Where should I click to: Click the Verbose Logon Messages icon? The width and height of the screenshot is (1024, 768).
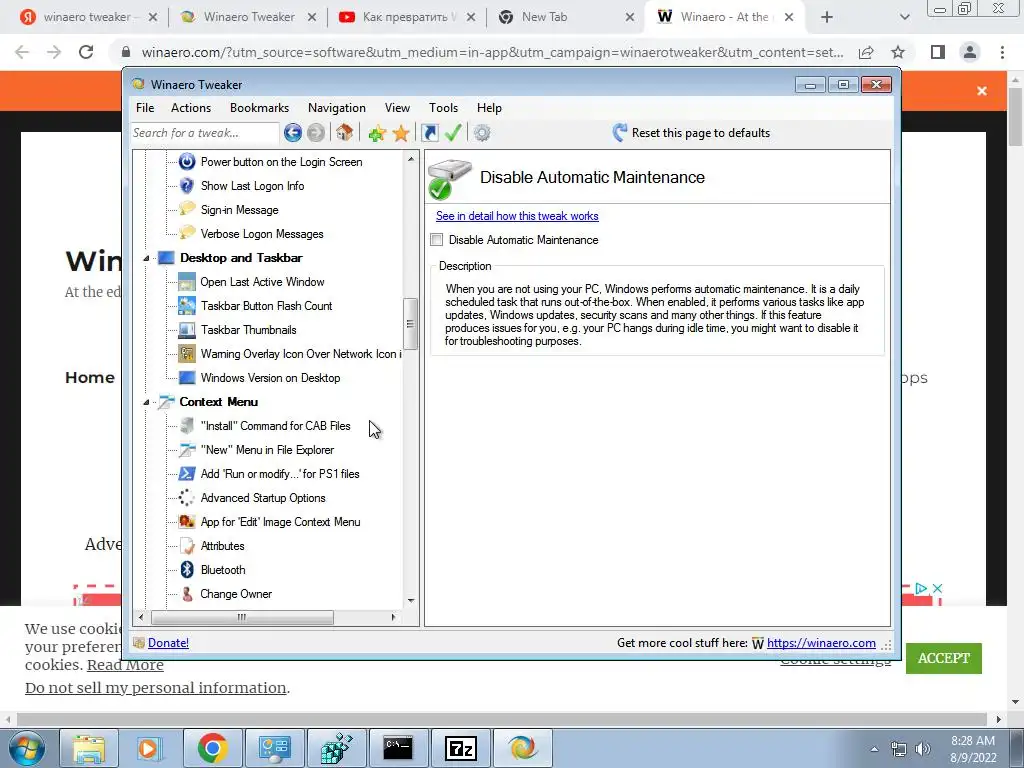(x=187, y=233)
